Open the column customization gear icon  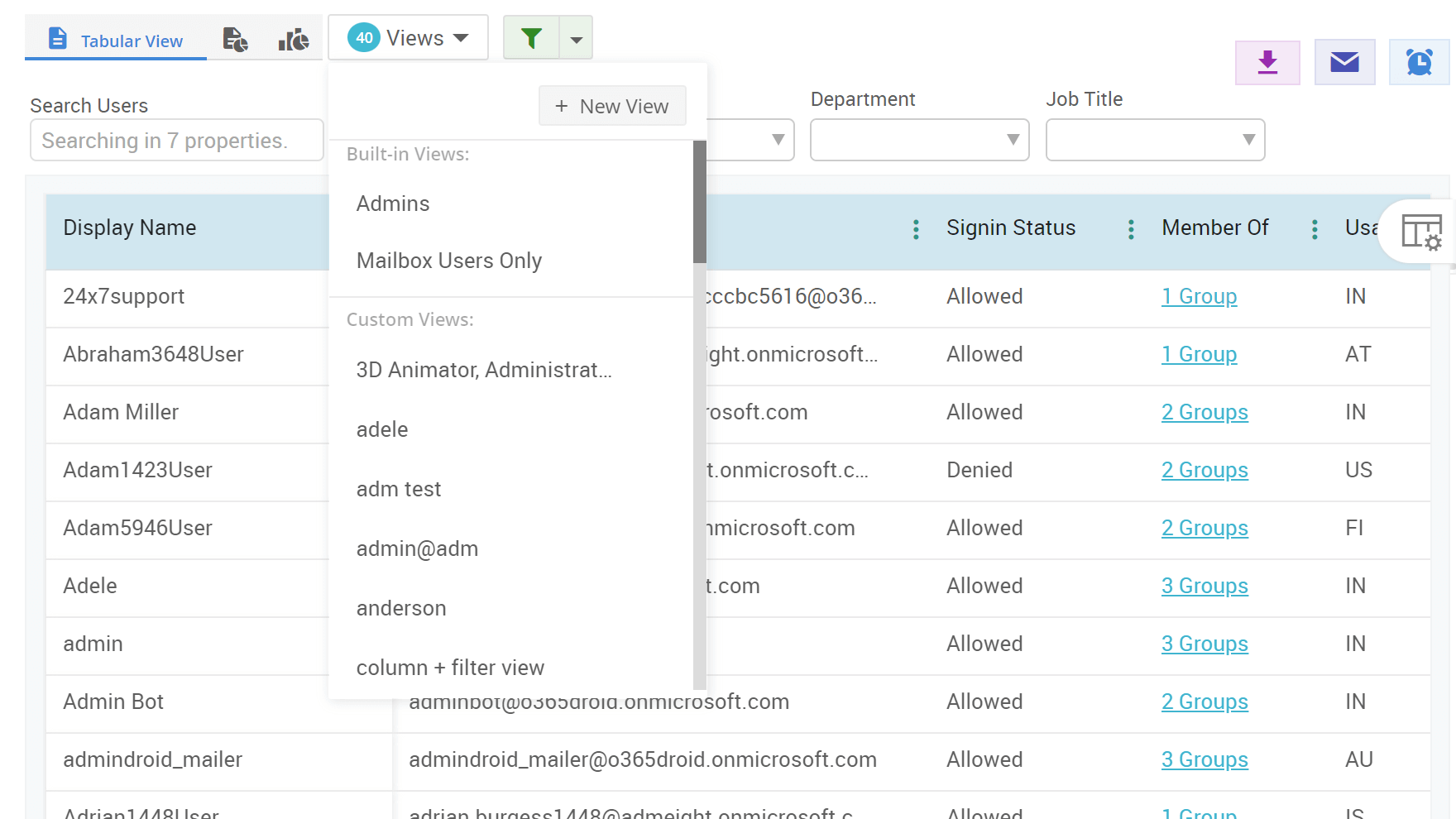1421,234
